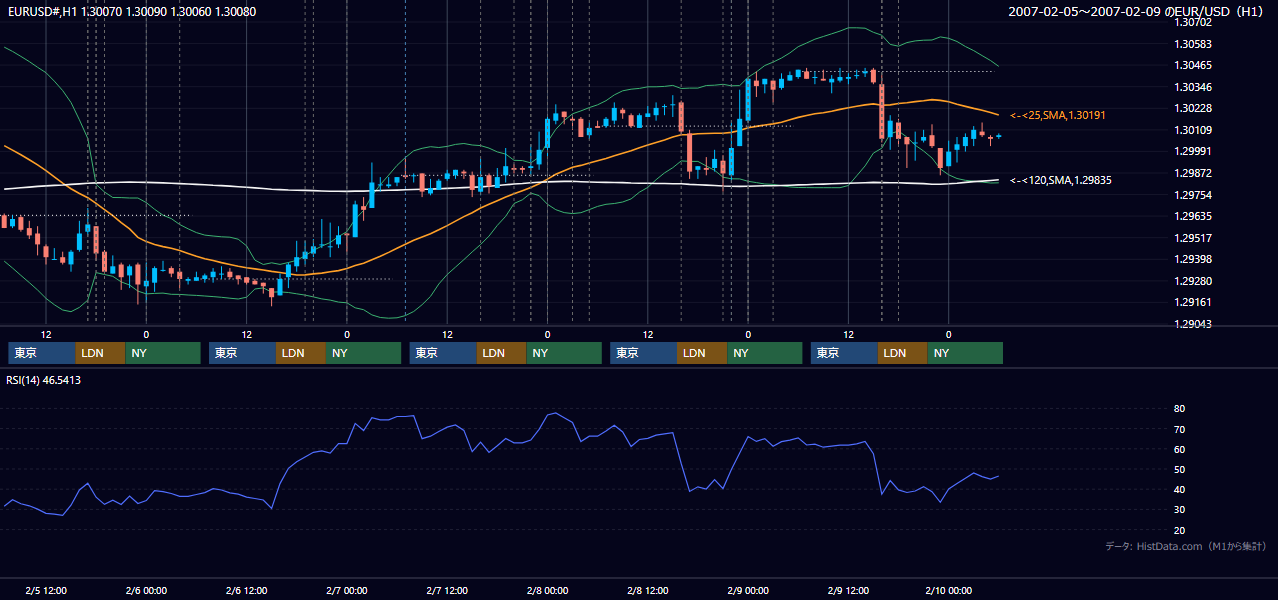1278x600 pixels.
Task: Click price axis value 1.29991
Action: coord(1193,151)
